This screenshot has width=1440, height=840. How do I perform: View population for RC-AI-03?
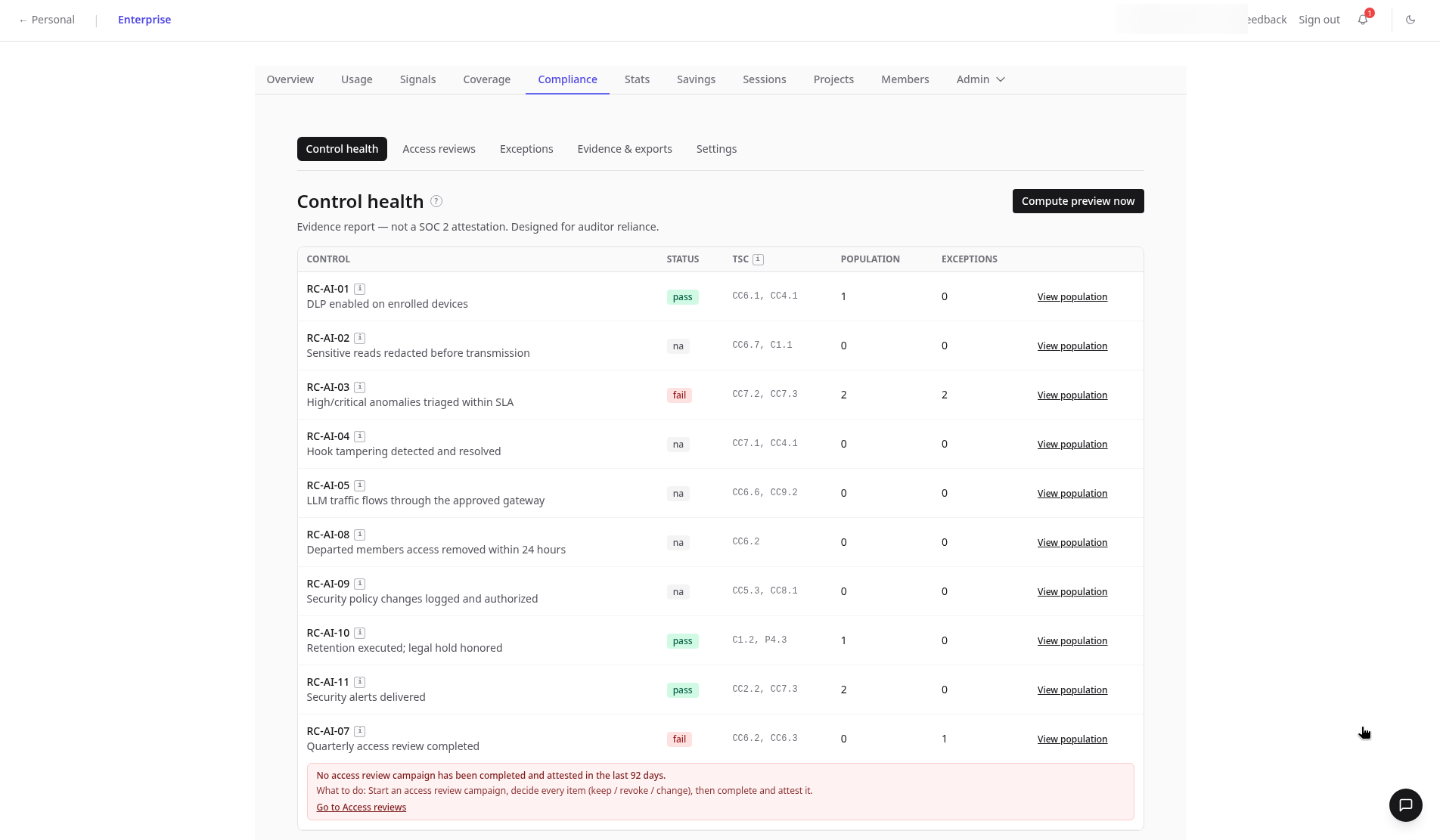pyautogui.click(x=1072, y=395)
